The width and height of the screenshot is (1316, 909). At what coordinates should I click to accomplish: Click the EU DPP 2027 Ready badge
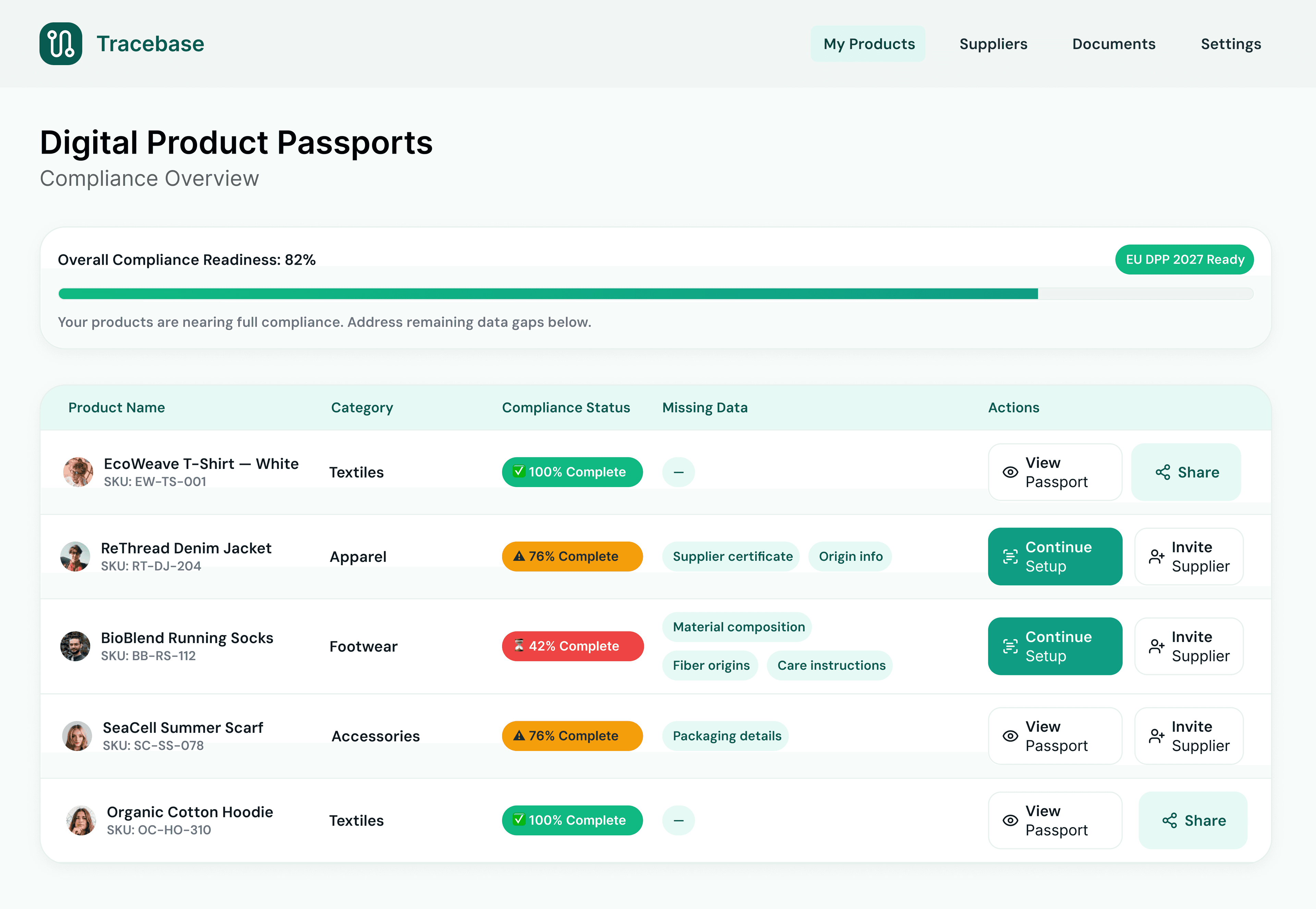(x=1184, y=260)
